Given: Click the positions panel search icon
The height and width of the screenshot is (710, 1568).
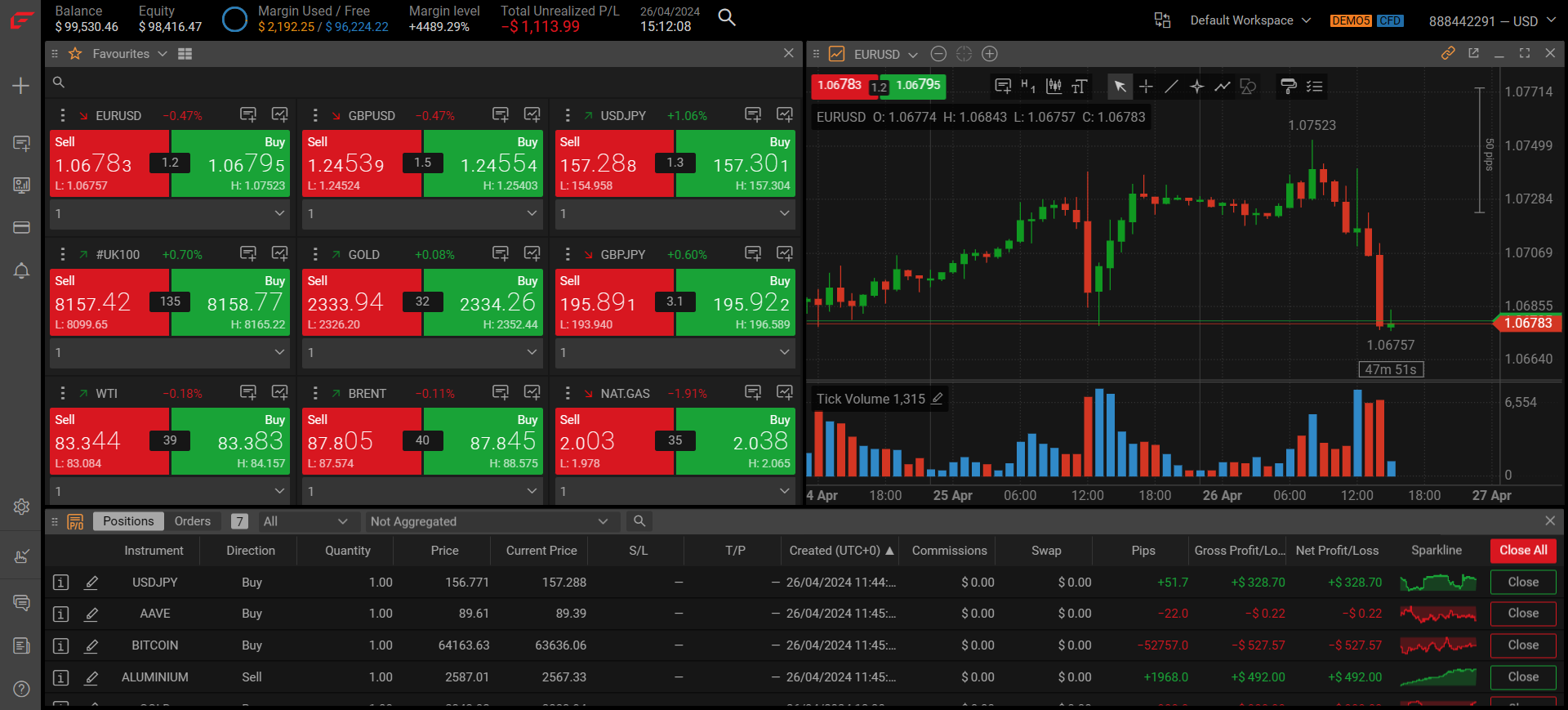Looking at the screenshot, I should tap(639, 521).
